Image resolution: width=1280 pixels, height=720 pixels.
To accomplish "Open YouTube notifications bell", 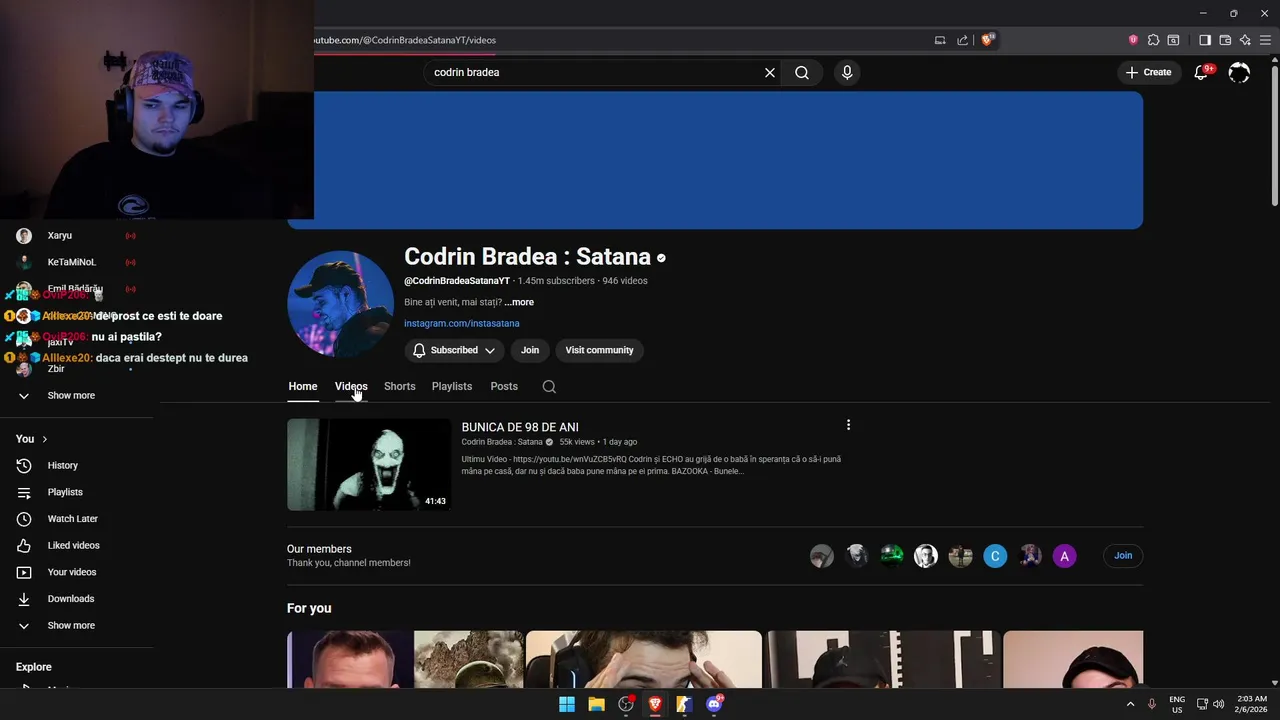I will 1201,72.
